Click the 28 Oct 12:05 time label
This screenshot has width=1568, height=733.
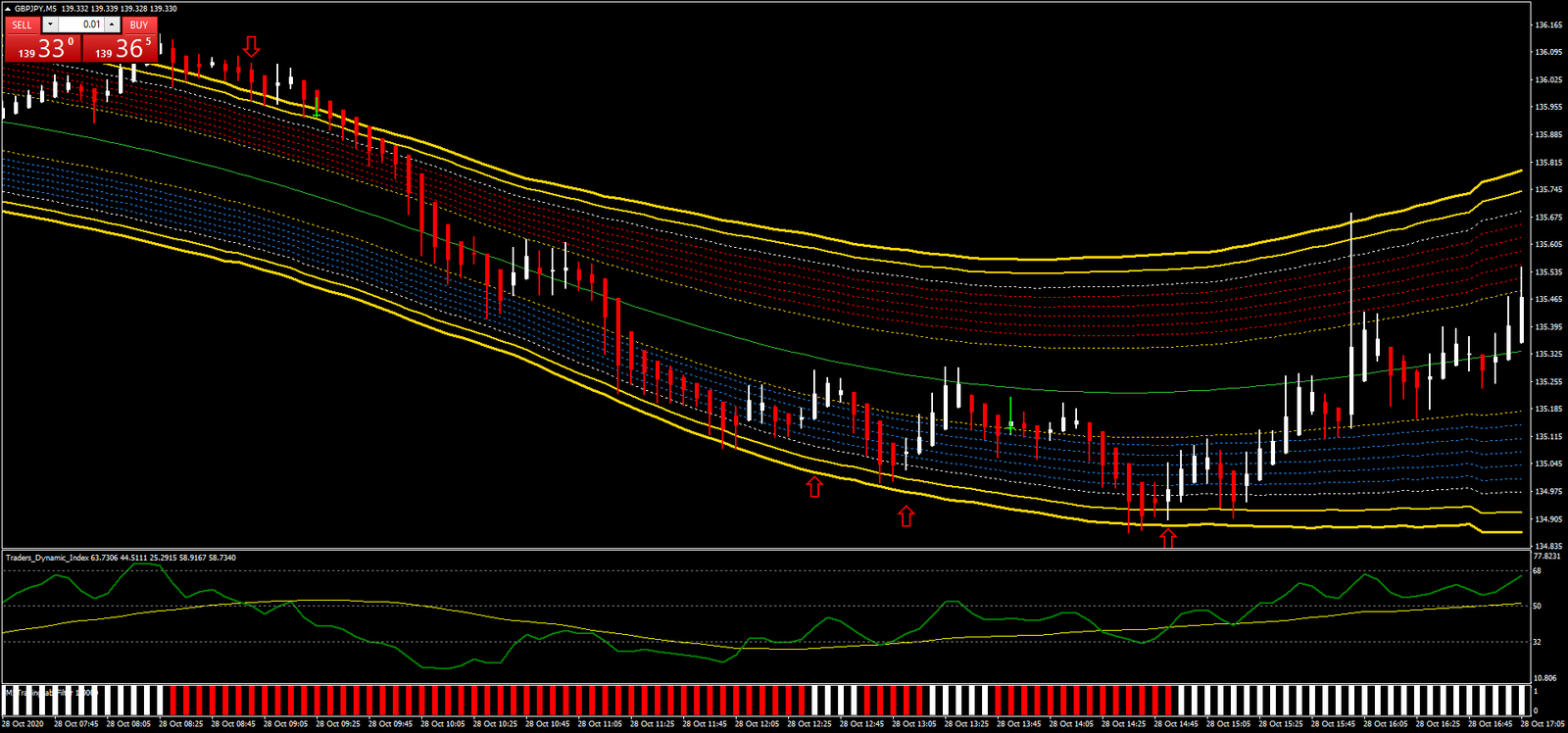[757, 724]
